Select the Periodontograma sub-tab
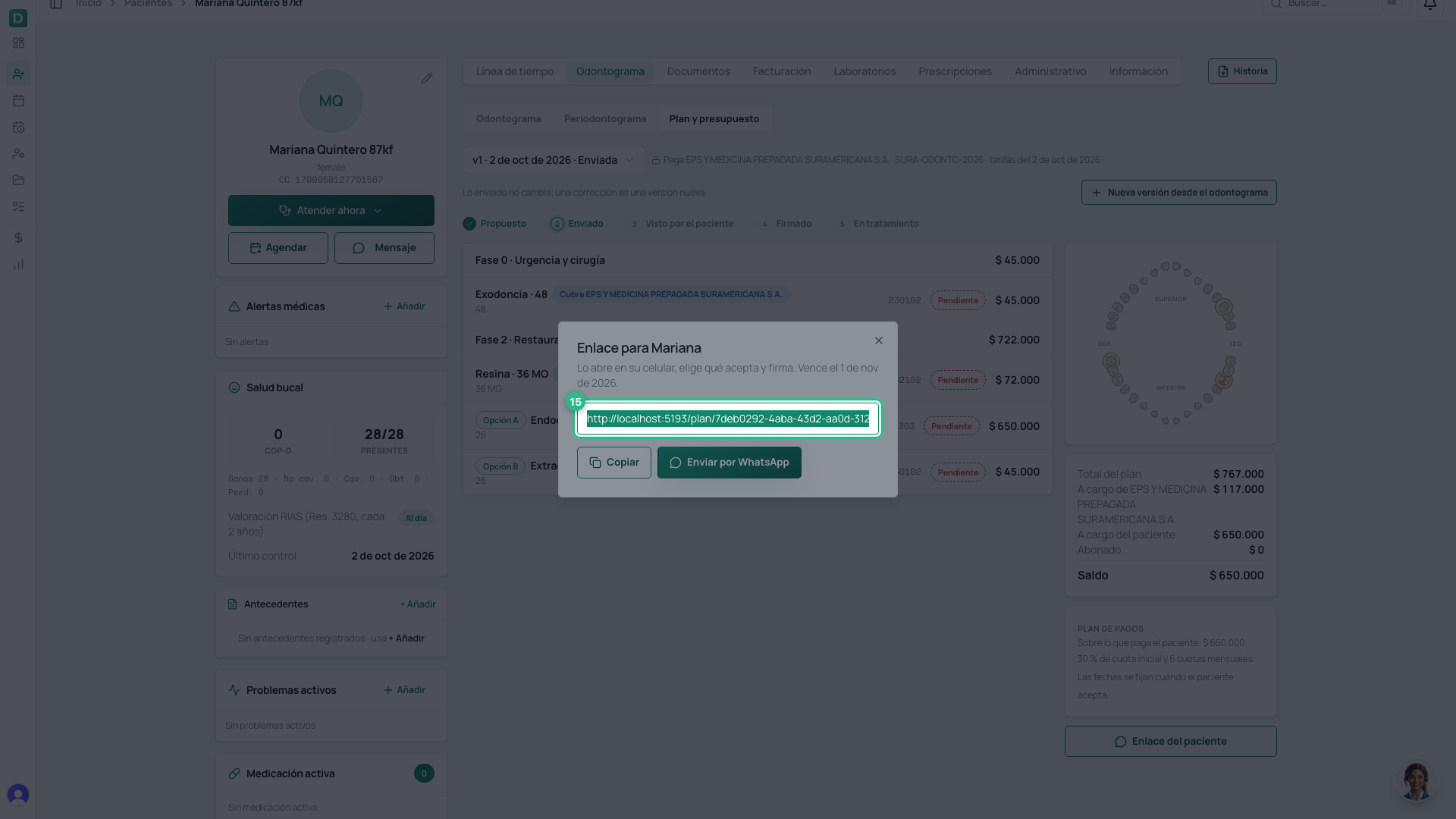The width and height of the screenshot is (1456, 819). (605, 119)
